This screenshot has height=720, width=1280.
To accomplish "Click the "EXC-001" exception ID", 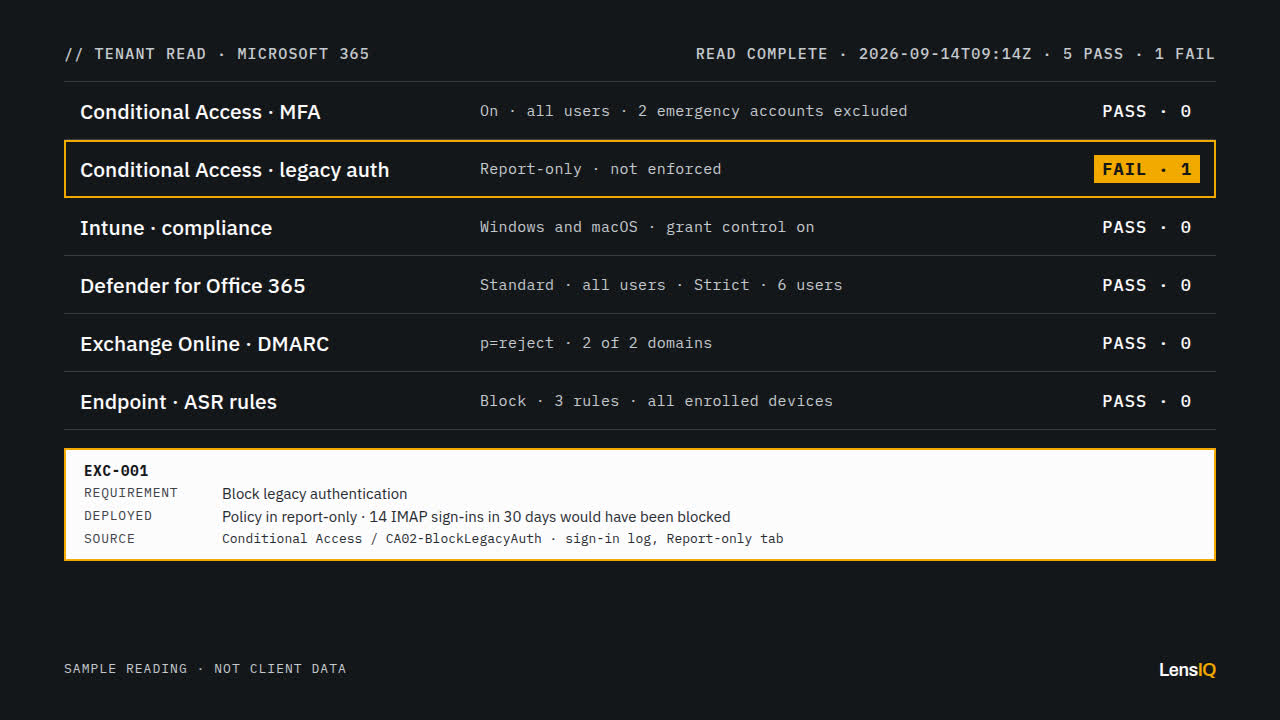I will pos(116,471).
